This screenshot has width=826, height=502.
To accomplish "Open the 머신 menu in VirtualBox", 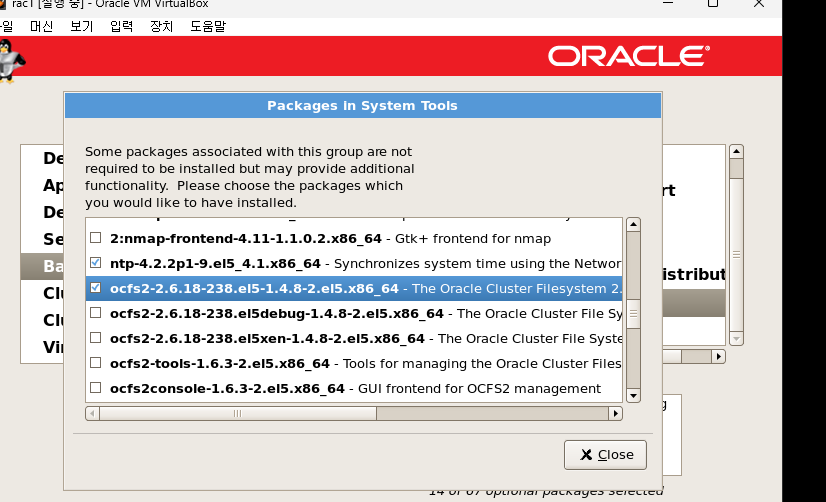I will (42, 26).
